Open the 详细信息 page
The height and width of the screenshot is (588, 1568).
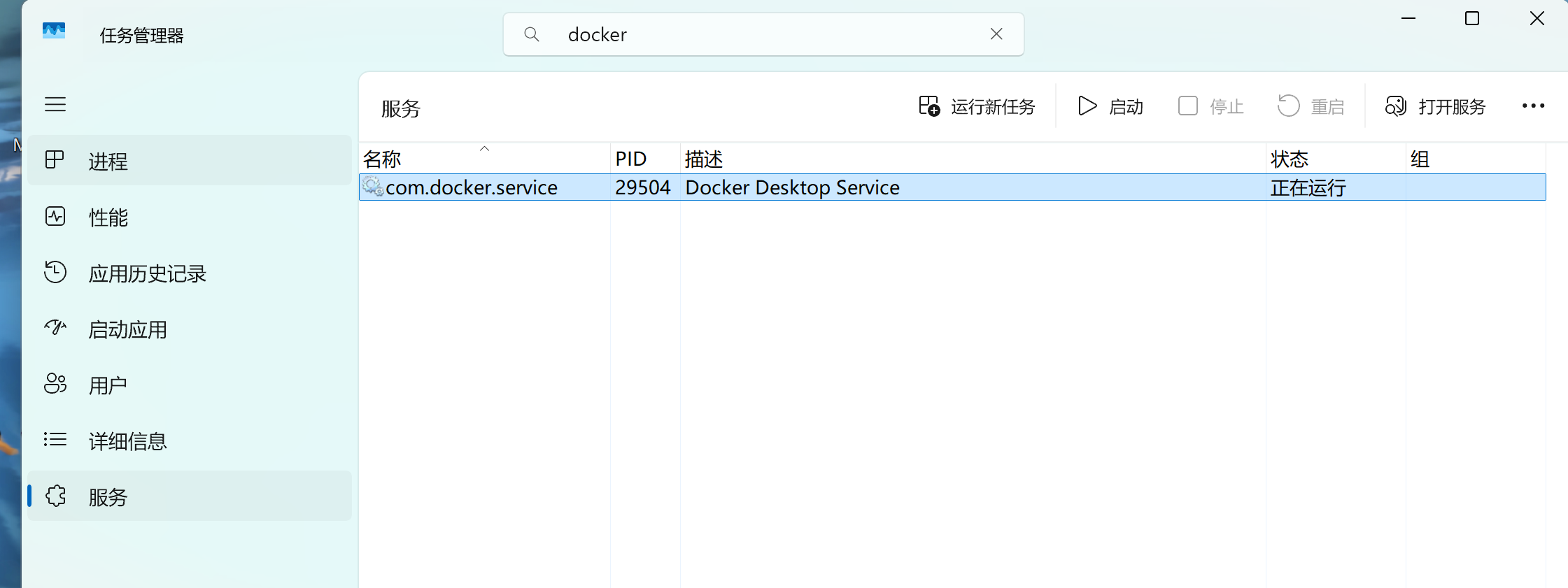coord(189,440)
